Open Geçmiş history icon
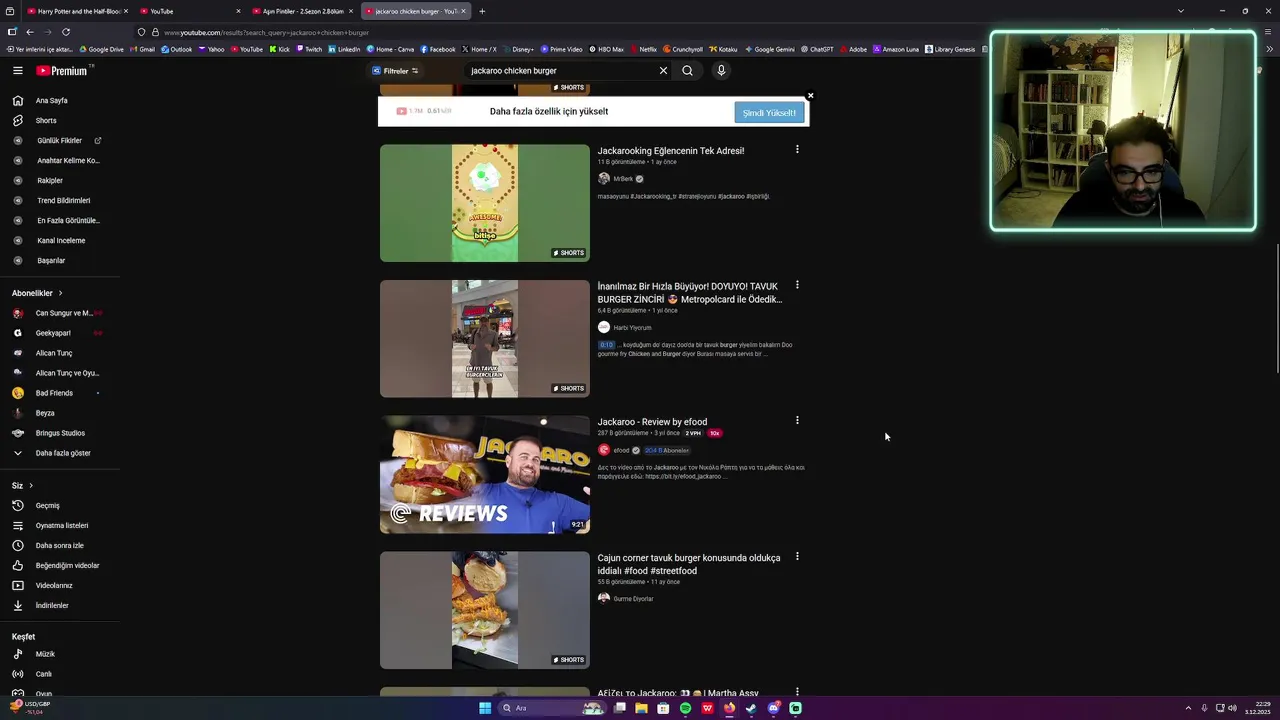This screenshot has width=1280, height=720. pos(17,506)
